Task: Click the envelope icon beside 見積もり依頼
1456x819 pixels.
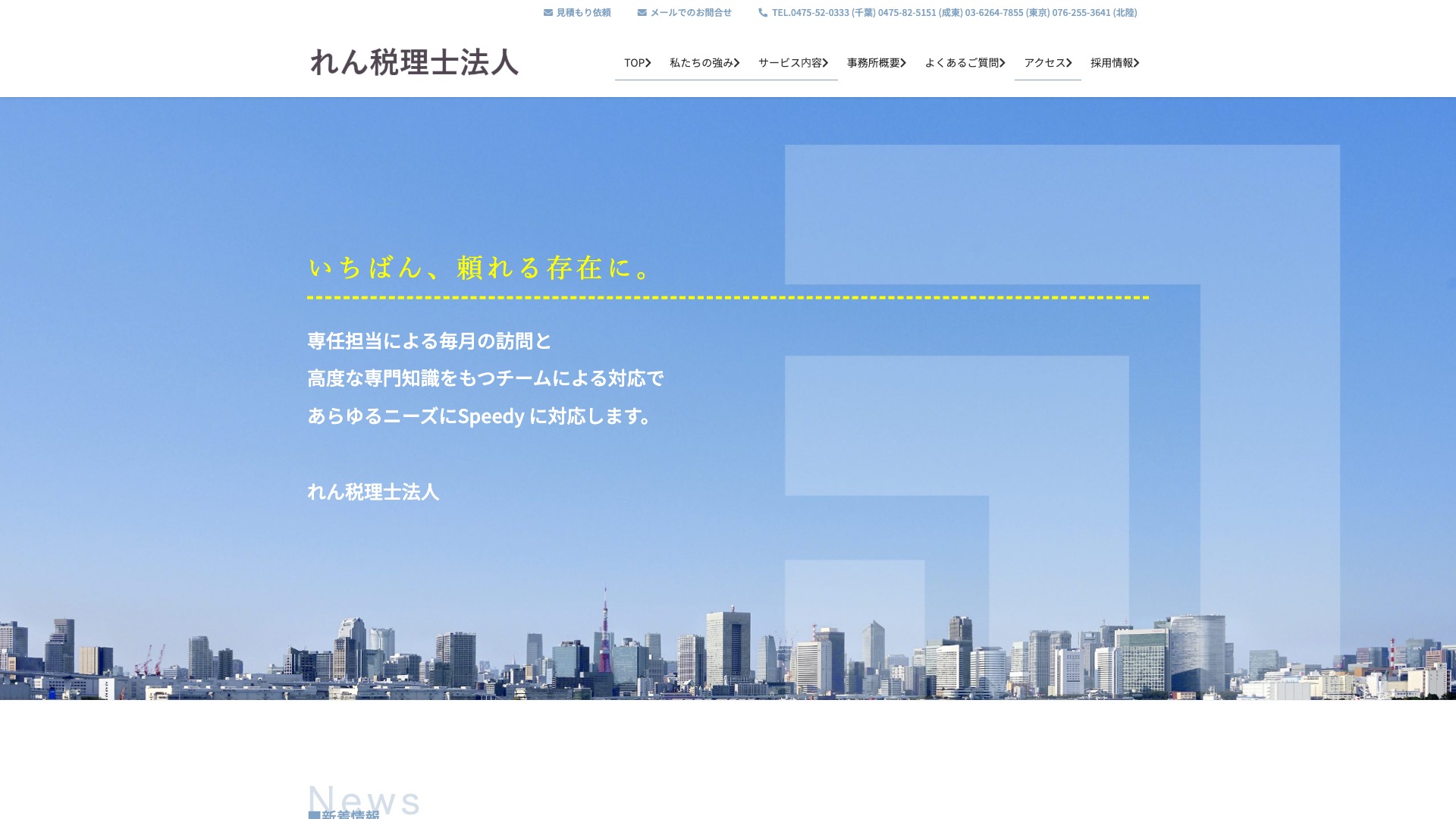Action: [x=548, y=13]
